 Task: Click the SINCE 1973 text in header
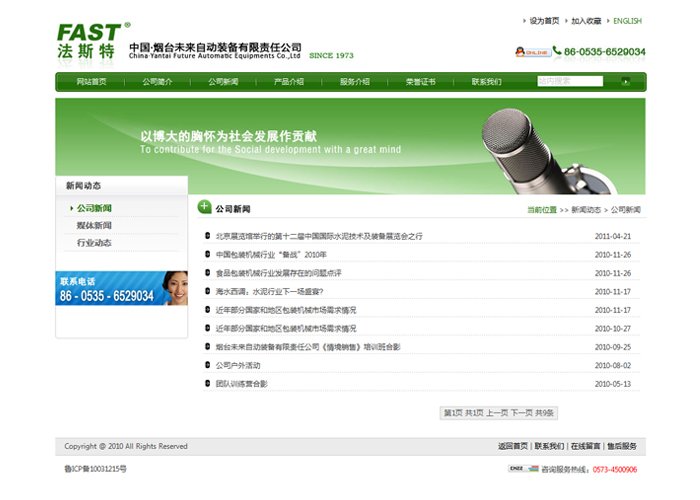pos(331,55)
